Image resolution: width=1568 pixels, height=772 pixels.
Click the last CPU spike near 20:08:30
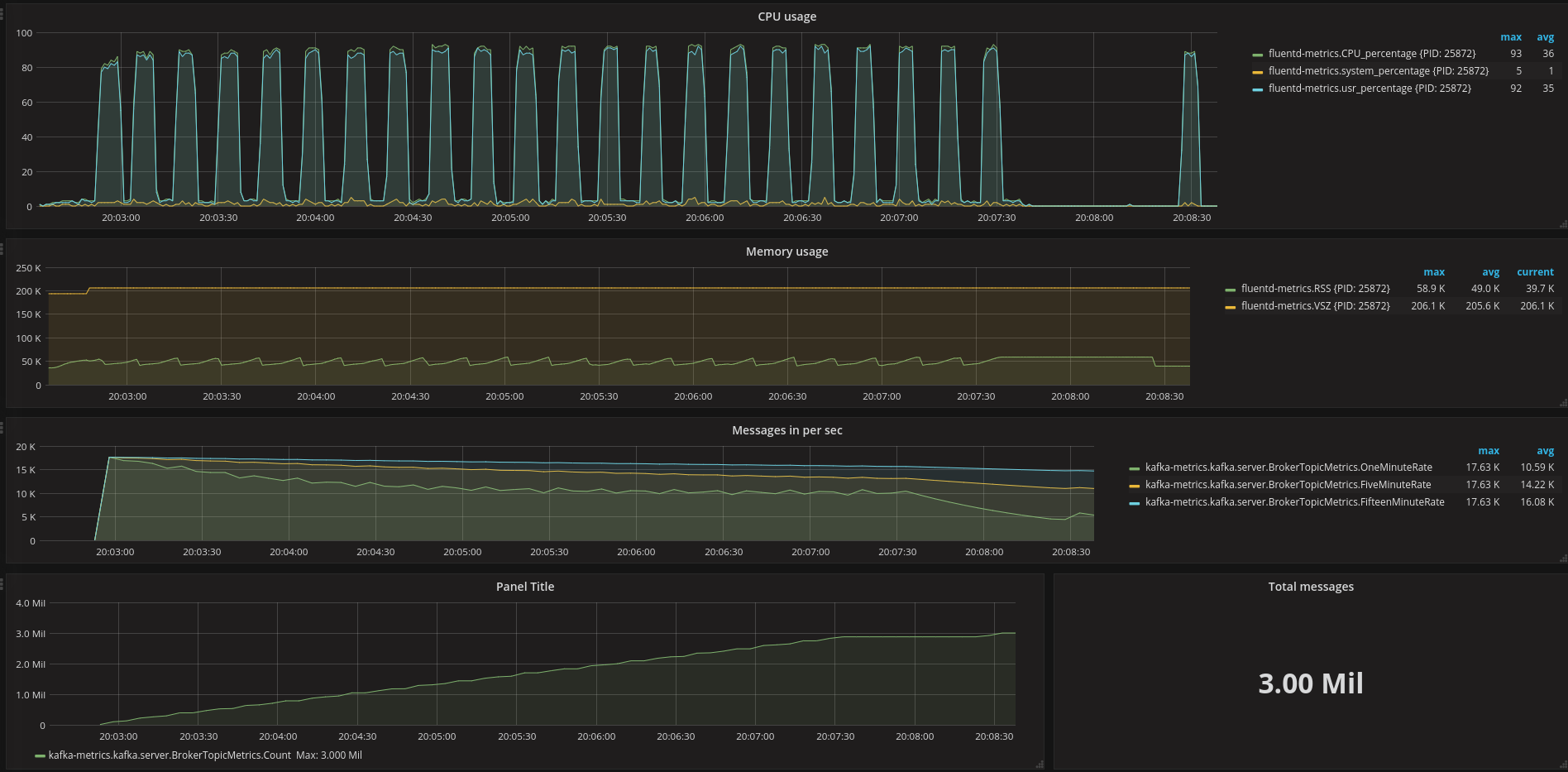[1191, 128]
